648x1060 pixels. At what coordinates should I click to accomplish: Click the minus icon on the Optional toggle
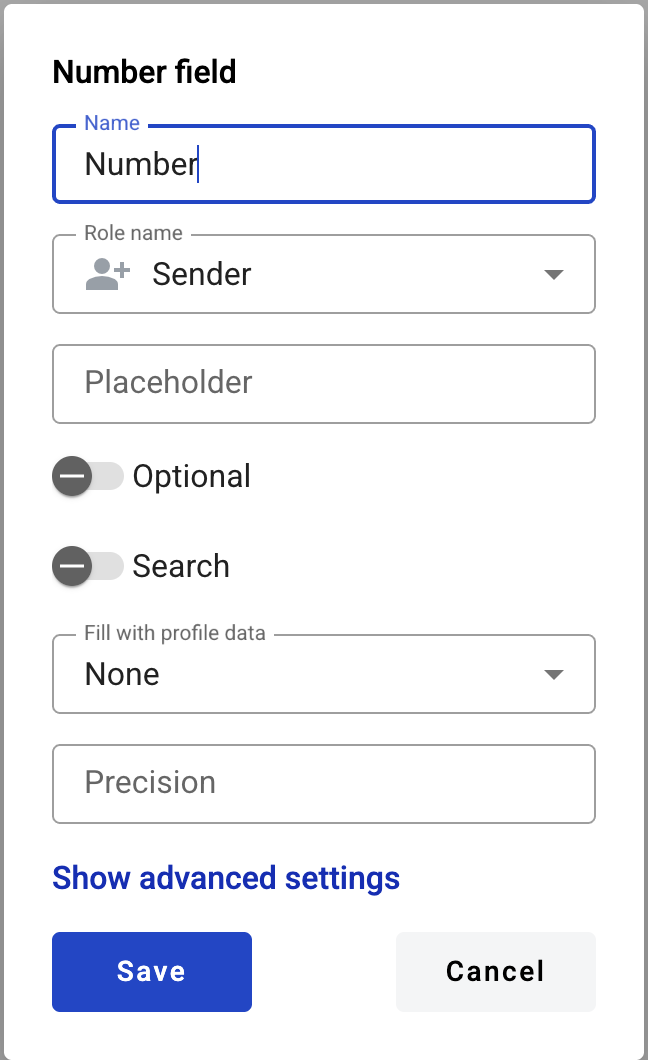71,476
